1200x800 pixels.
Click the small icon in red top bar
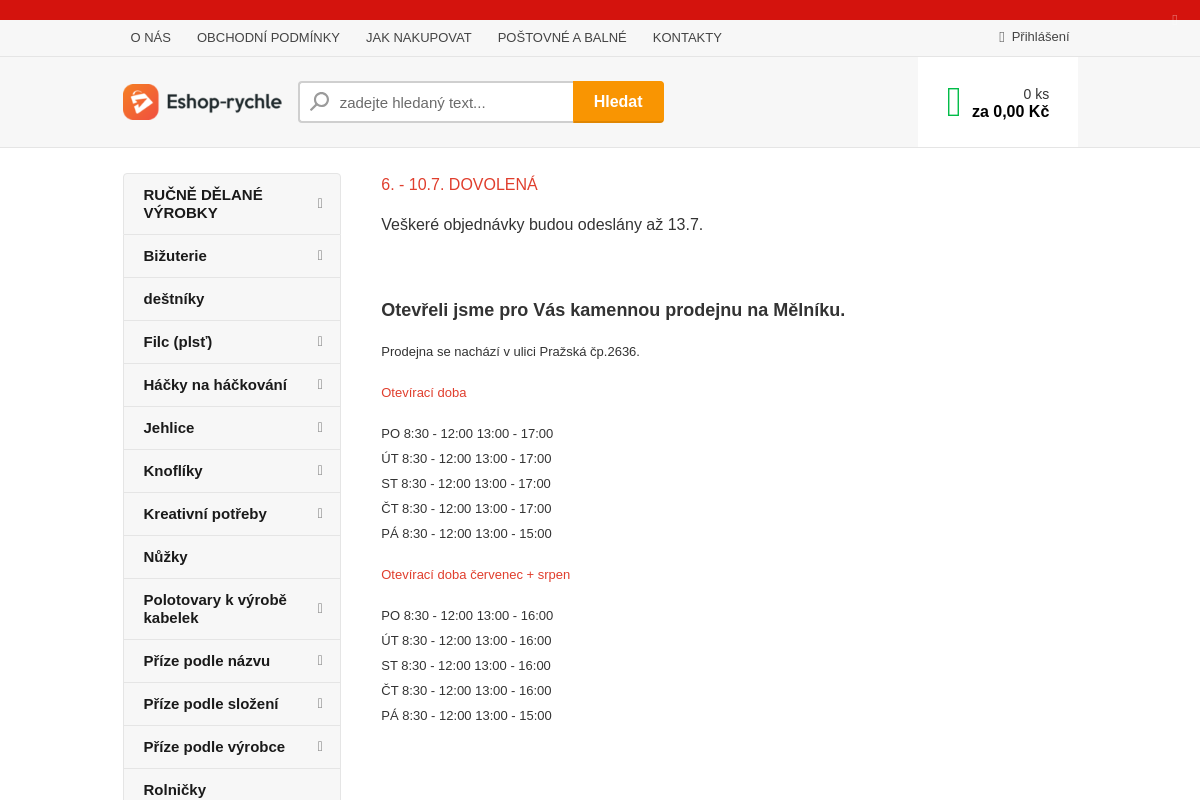[x=1174, y=18]
